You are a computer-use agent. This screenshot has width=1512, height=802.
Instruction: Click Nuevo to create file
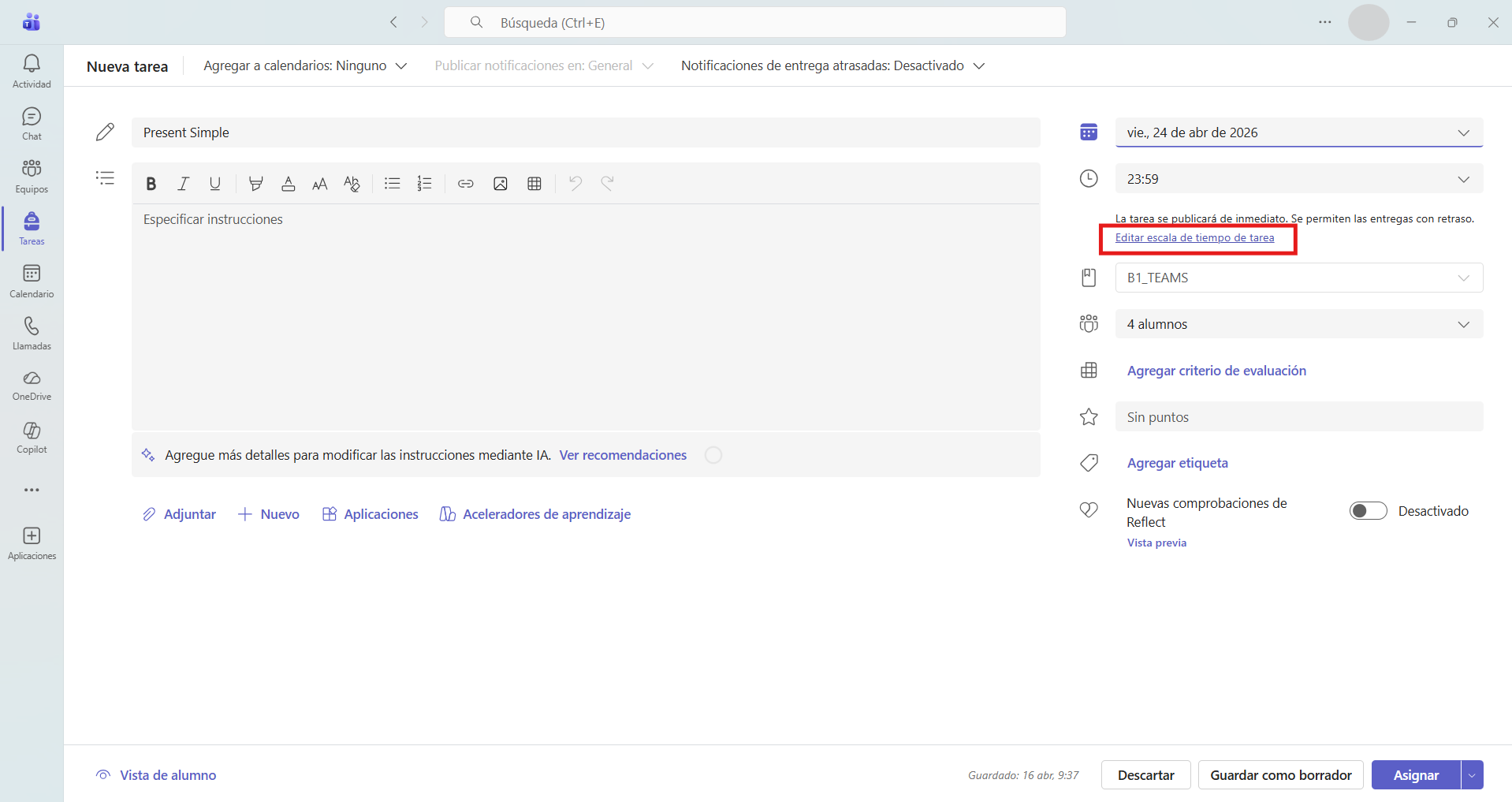(269, 514)
